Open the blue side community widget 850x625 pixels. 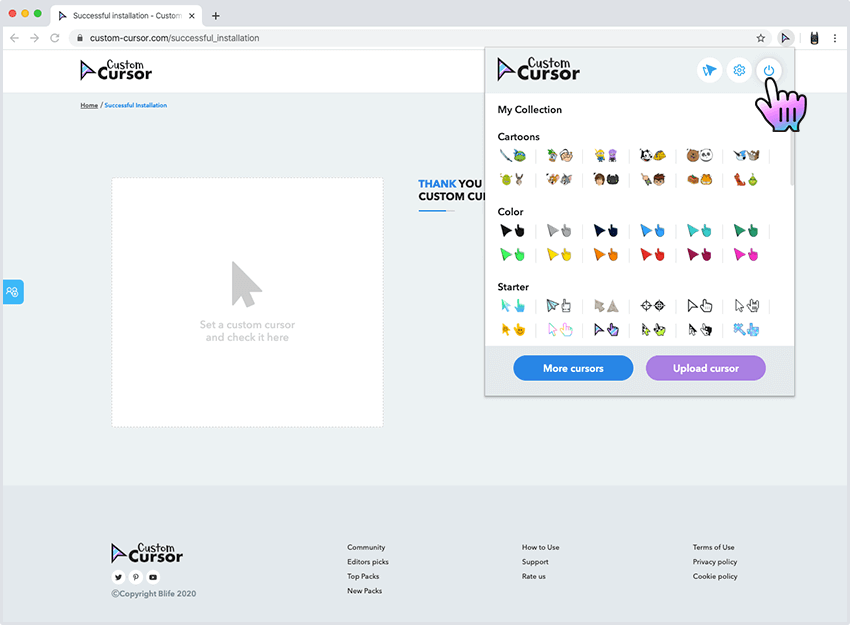point(13,292)
